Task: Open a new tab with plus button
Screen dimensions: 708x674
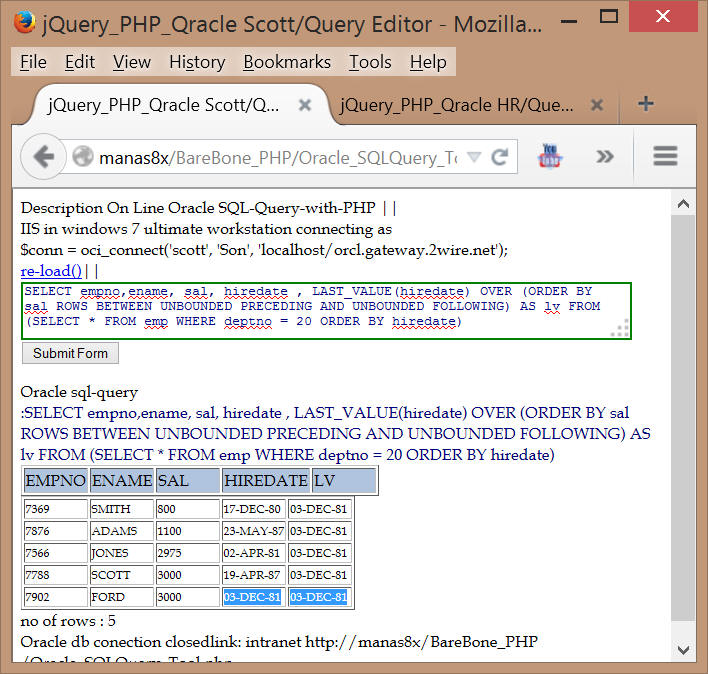Action: coord(646,104)
